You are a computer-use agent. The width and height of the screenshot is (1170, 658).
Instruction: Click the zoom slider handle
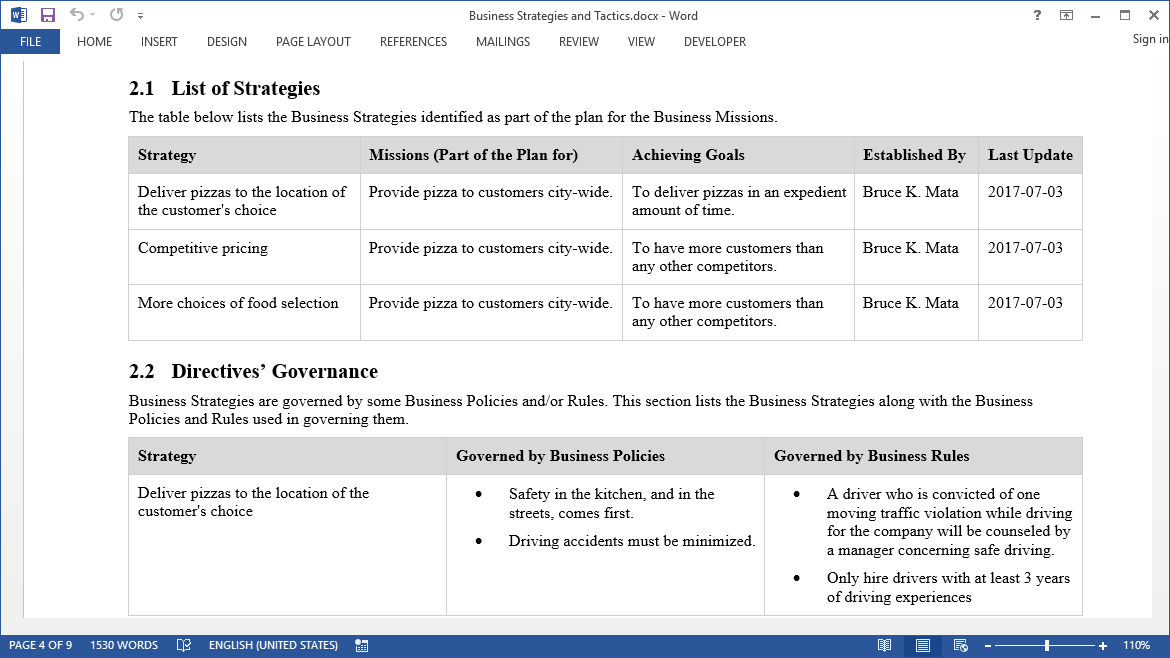pos(1047,646)
